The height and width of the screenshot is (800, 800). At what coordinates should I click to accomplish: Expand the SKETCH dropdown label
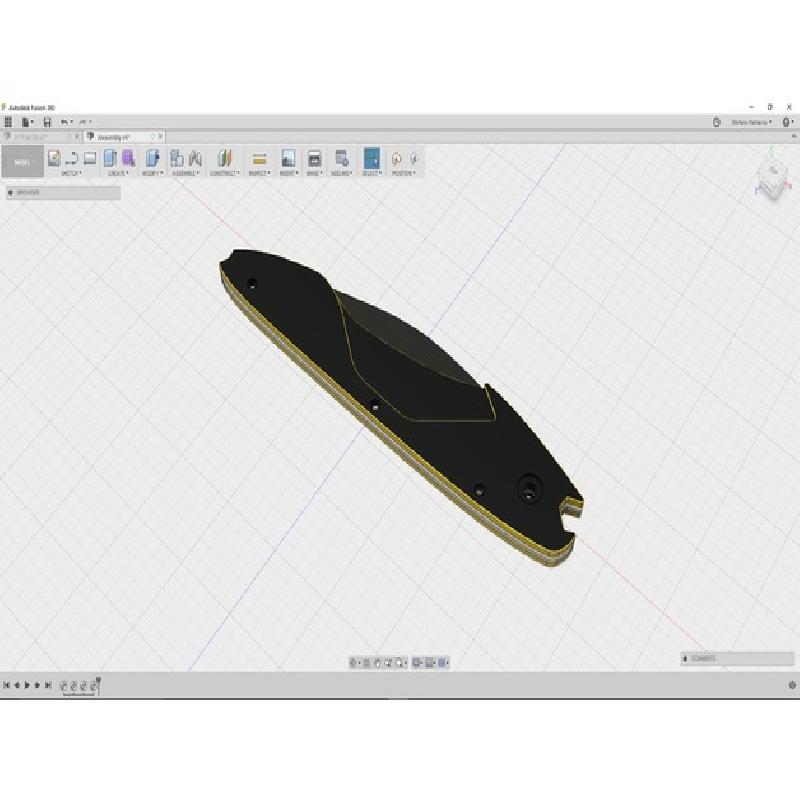tap(71, 173)
